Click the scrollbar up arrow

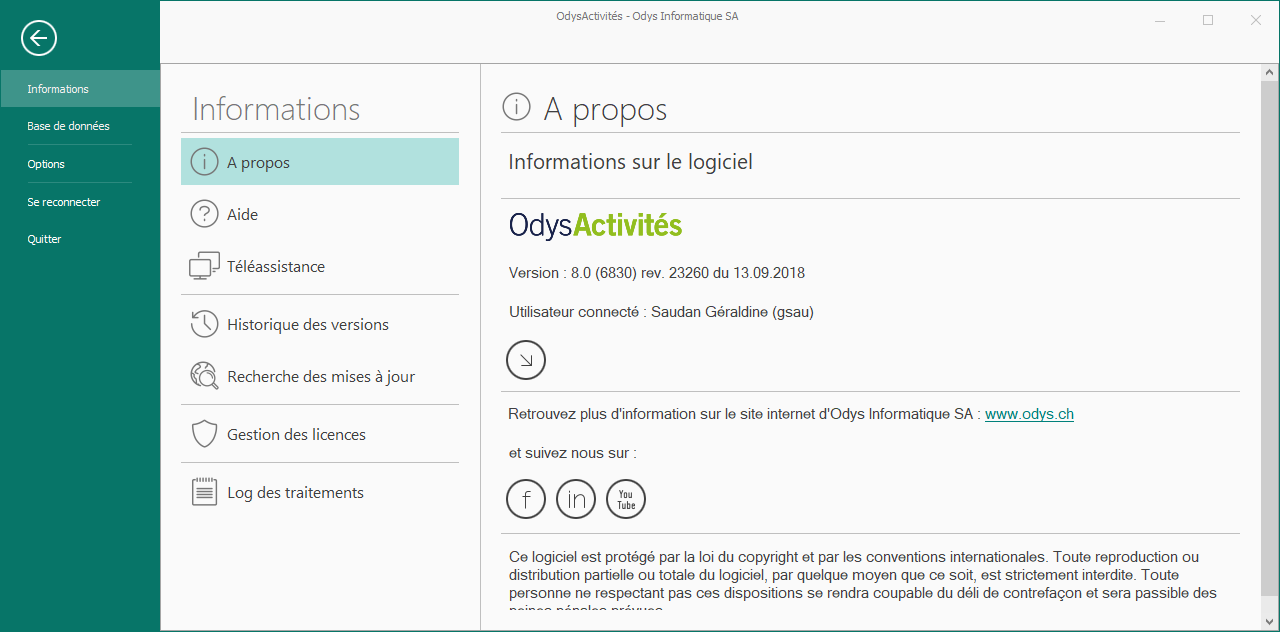point(1269,73)
